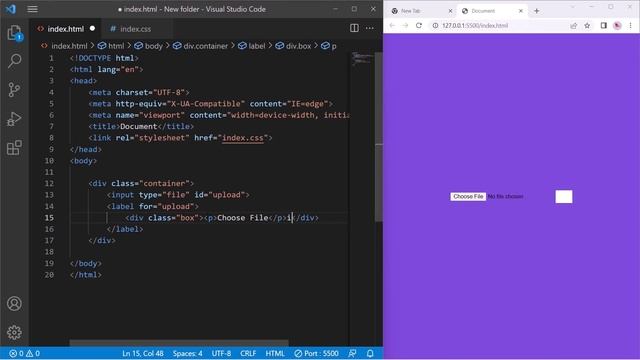The height and width of the screenshot is (360, 640).
Task: Click the editor vertical scrollbar
Action: [379, 137]
